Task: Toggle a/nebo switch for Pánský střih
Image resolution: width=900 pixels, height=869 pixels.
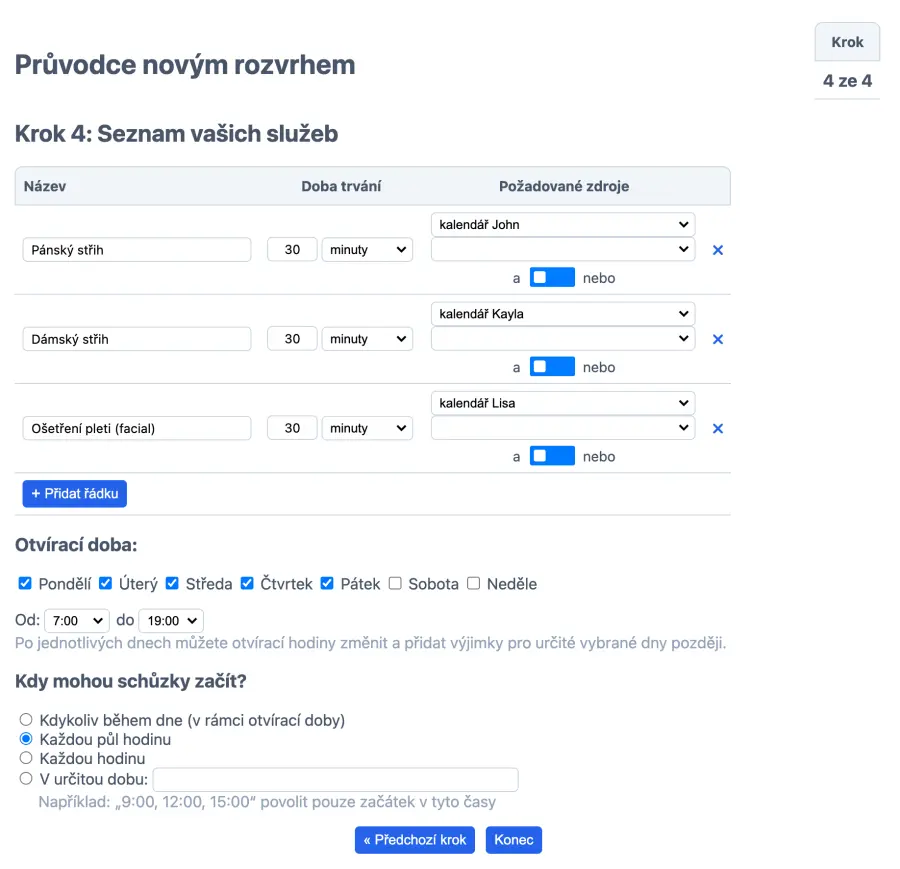Action: pos(552,278)
